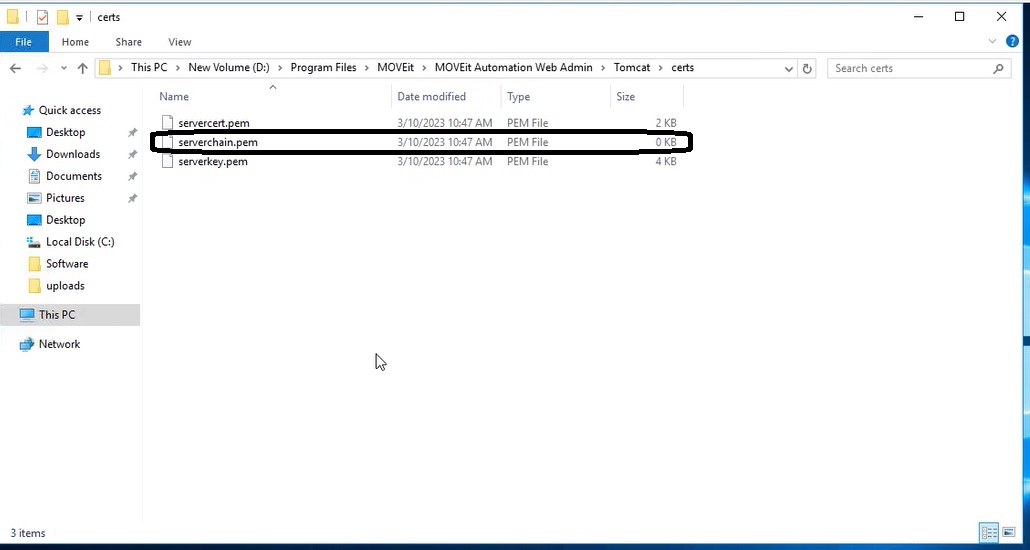Expand chevron after This PC breadcrumb
This screenshot has height=550, width=1030.
point(178,68)
